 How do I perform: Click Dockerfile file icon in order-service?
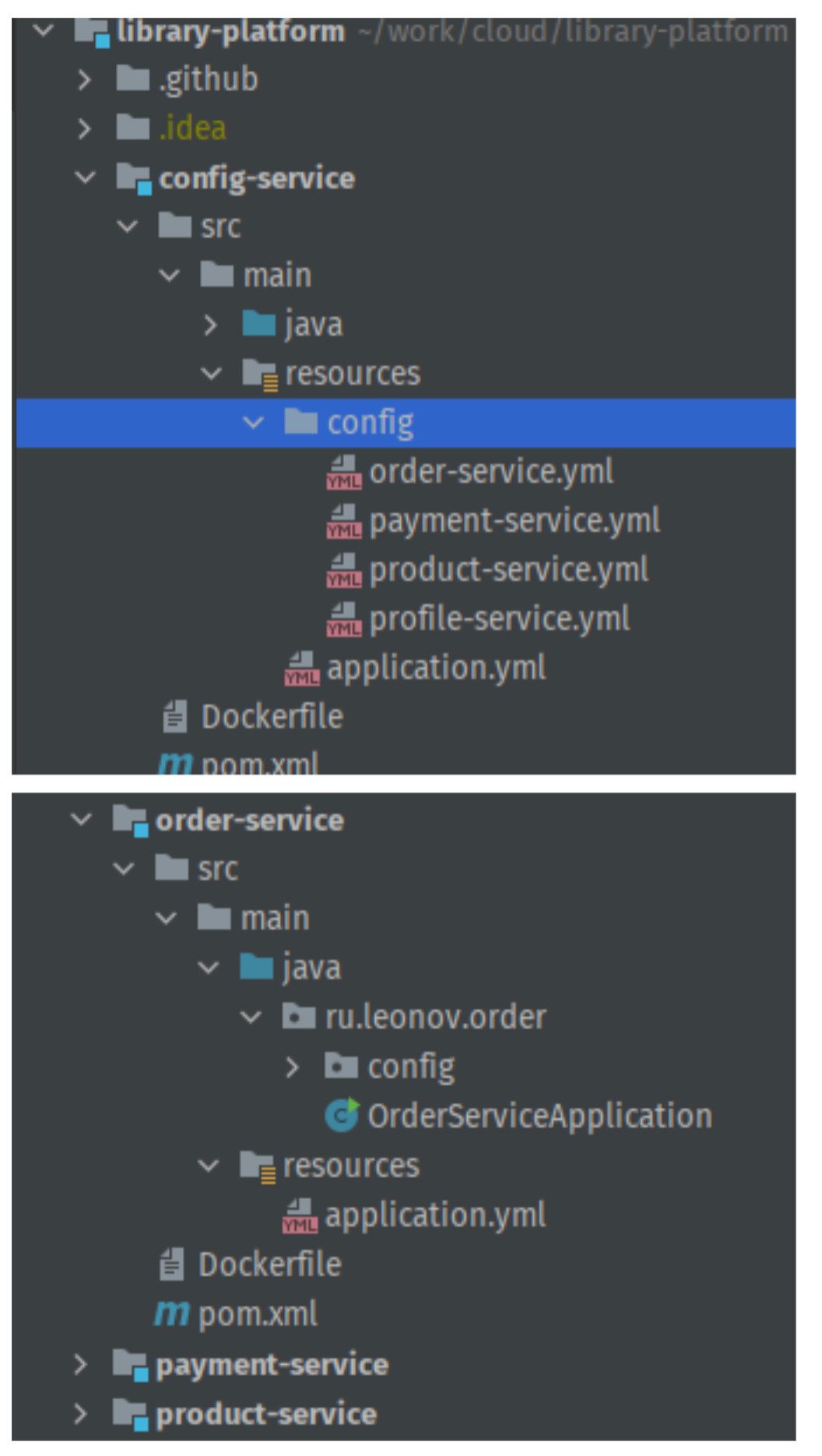(x=172, y=1264)
